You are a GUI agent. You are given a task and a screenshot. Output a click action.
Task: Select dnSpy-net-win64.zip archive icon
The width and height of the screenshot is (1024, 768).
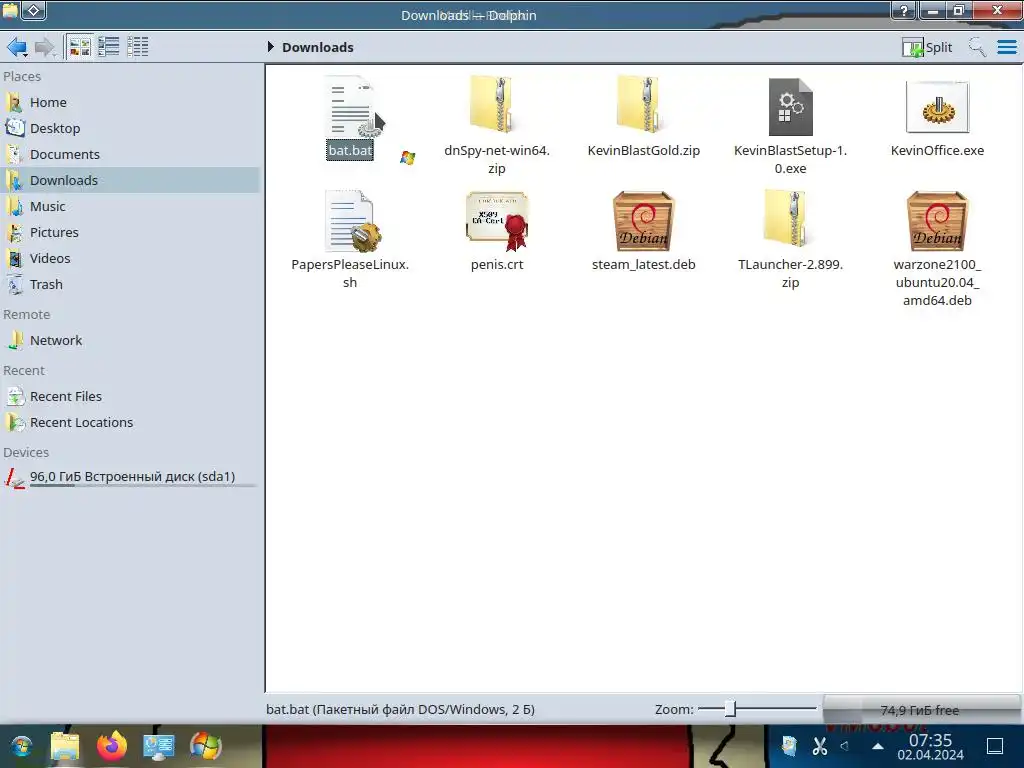coord(496,104)
